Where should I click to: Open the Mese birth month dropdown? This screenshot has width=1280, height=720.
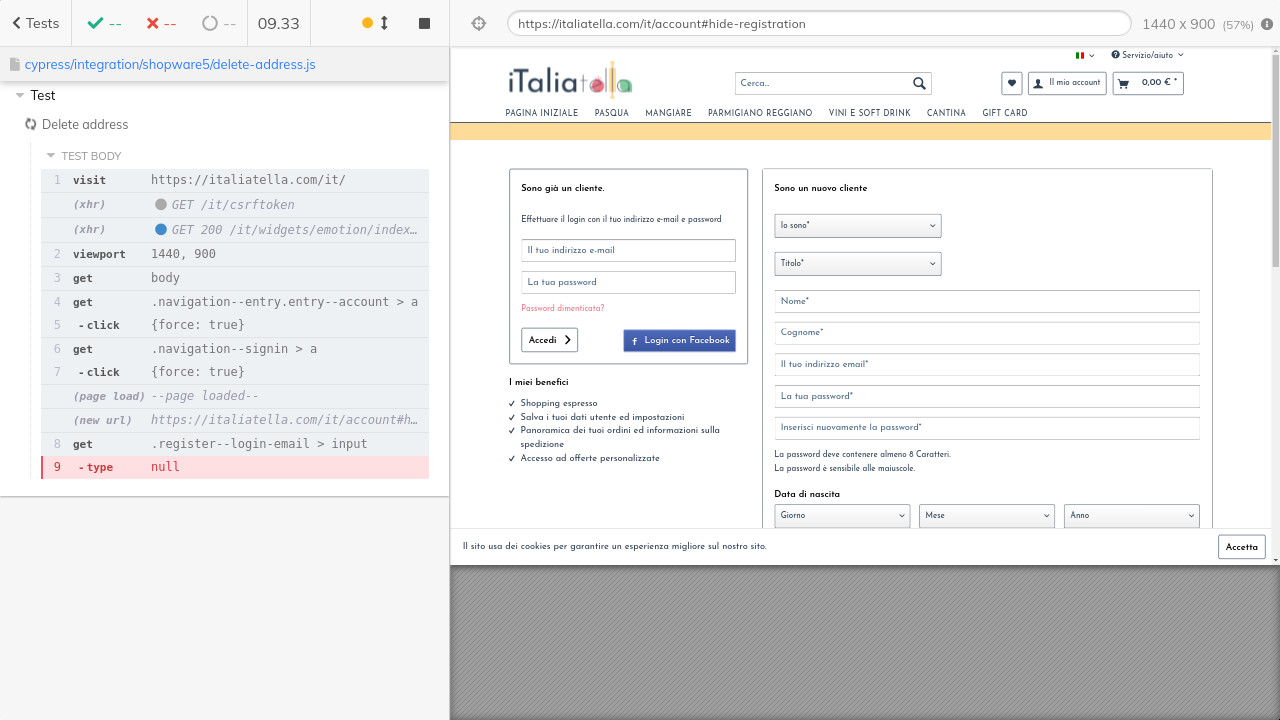pos(987,516)
